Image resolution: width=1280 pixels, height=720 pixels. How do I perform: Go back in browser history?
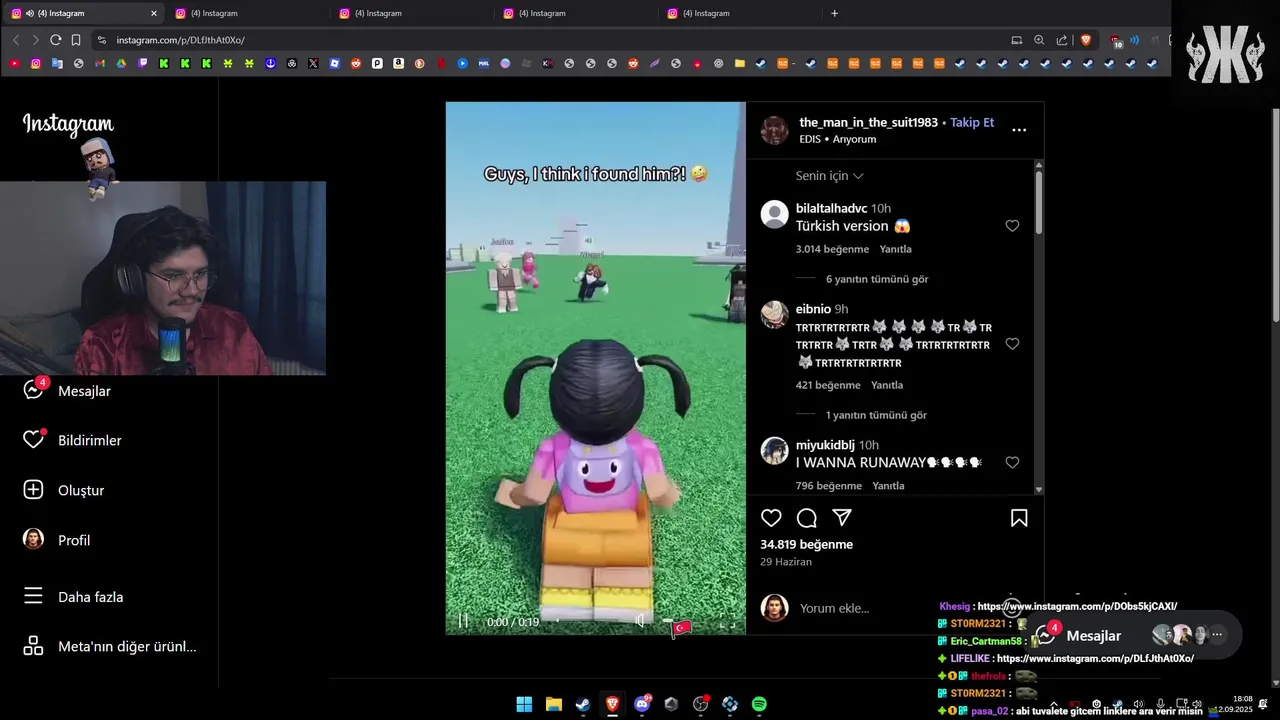(16, 40)
